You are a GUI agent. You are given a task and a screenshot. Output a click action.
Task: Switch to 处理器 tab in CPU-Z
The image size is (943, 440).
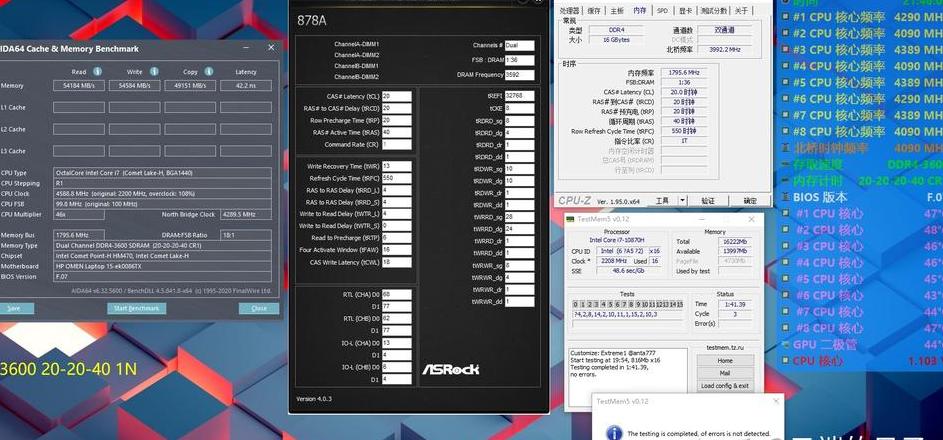pos(570,11)
